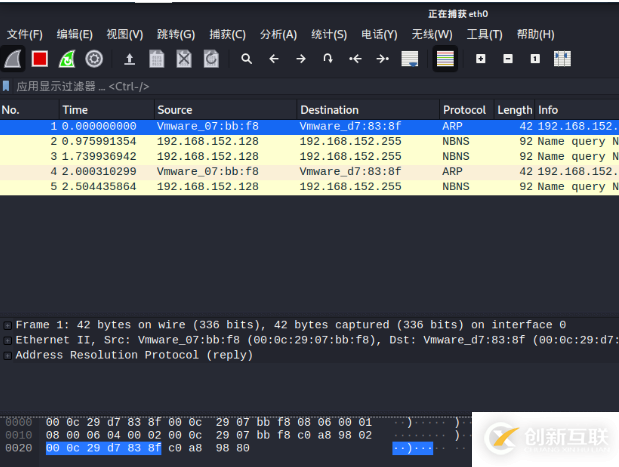619x467 pixels.
Task: Sort packets by Source column header
Action: pos(175,110)
